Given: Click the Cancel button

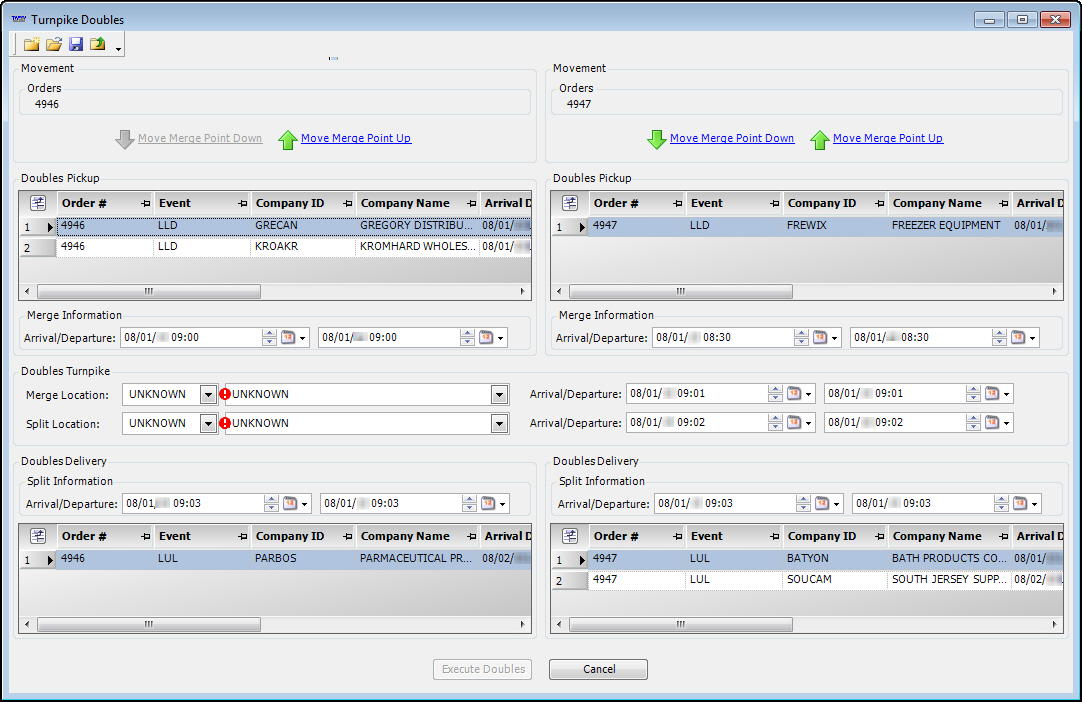Looking at the screenshot, I should coord(598,669).
